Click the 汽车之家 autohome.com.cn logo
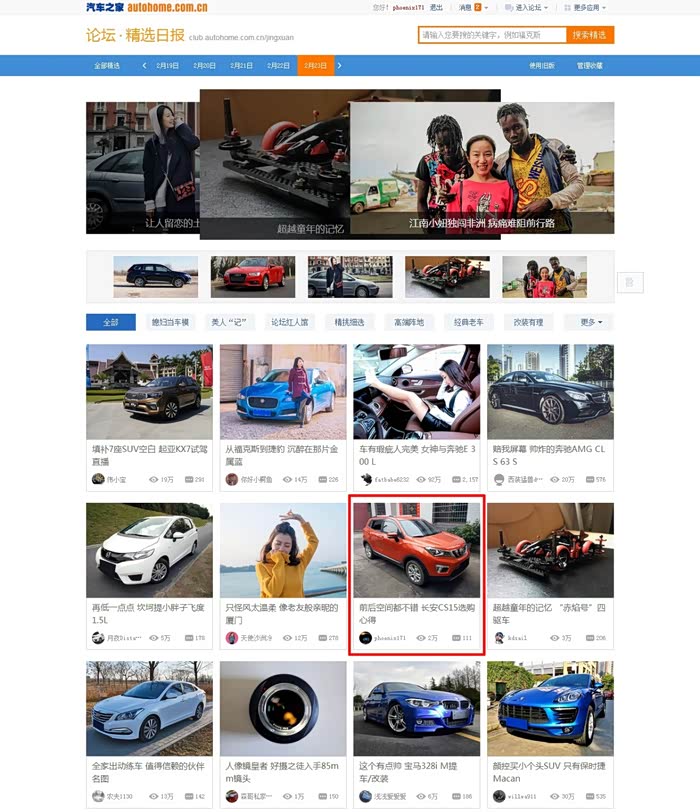This screenshot has height=812, width=700. click(147, 7)
